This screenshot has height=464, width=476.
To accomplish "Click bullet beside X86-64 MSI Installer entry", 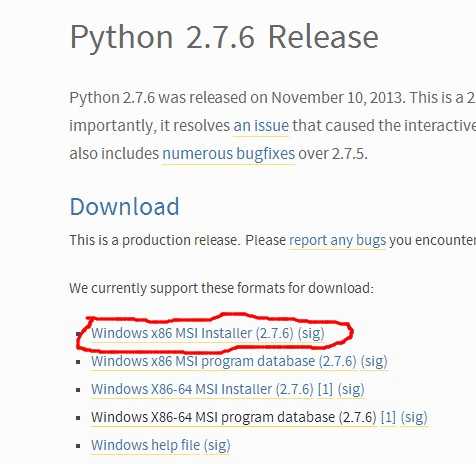I will (78, 390).
